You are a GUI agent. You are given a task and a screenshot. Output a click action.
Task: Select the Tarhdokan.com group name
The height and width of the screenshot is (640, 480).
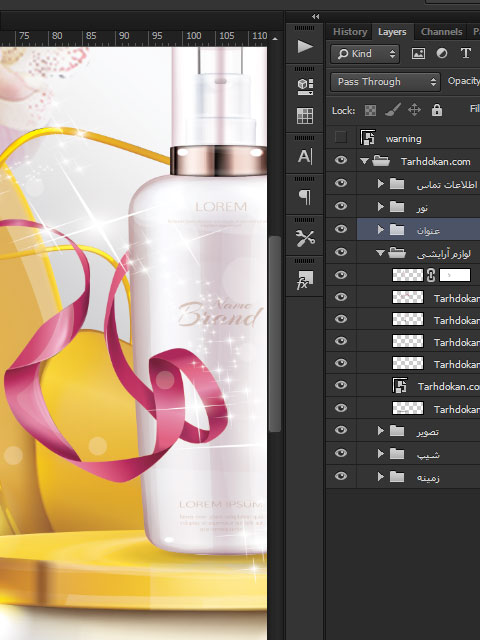coord(435,162)
